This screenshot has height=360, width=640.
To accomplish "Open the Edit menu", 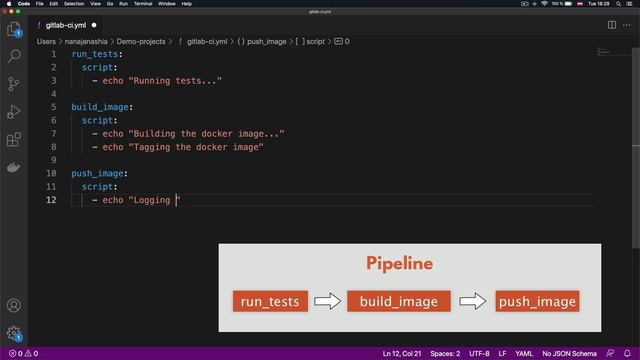I will [53, 4].
